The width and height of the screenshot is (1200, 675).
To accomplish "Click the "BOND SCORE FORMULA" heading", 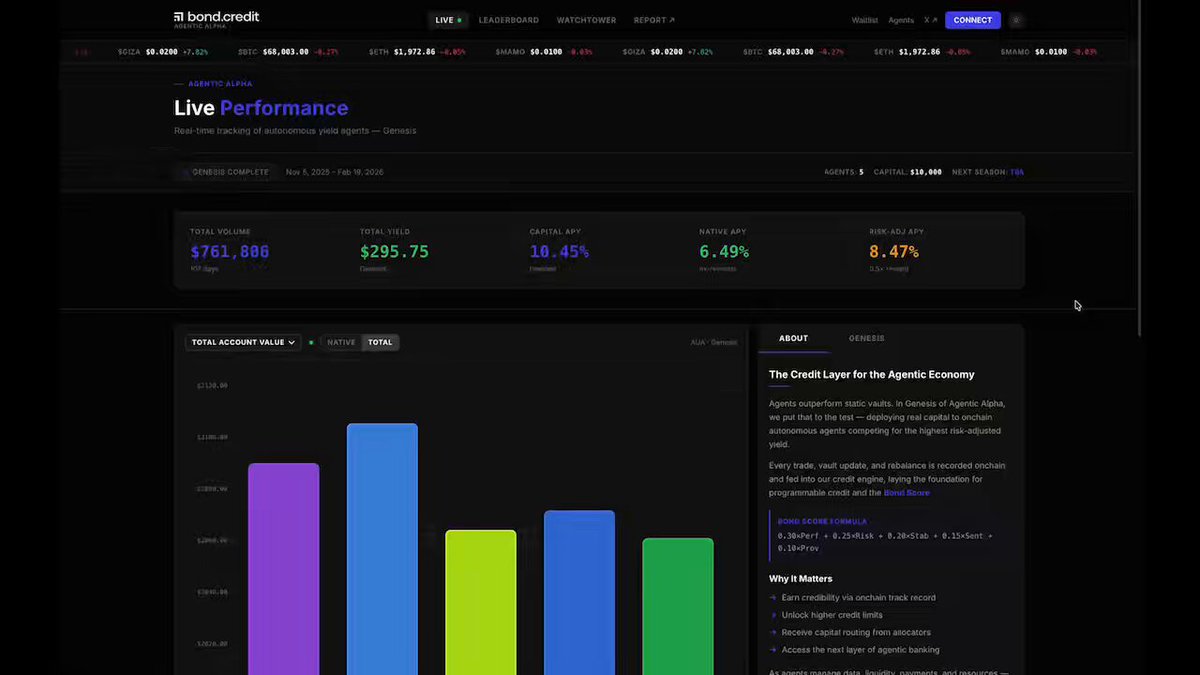I will coord(822,521).
